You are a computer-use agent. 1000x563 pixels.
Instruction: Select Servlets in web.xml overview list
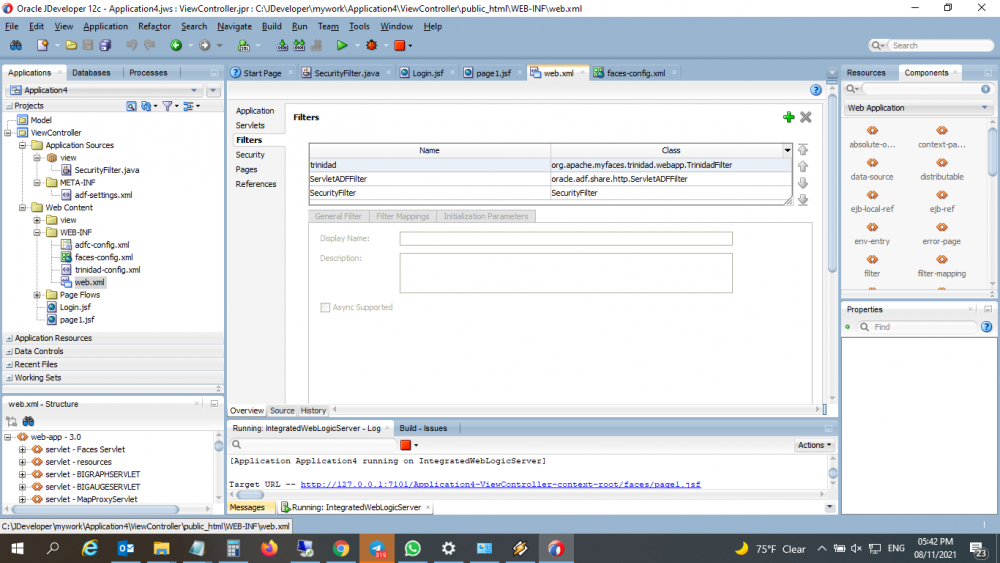pos(250,126)
